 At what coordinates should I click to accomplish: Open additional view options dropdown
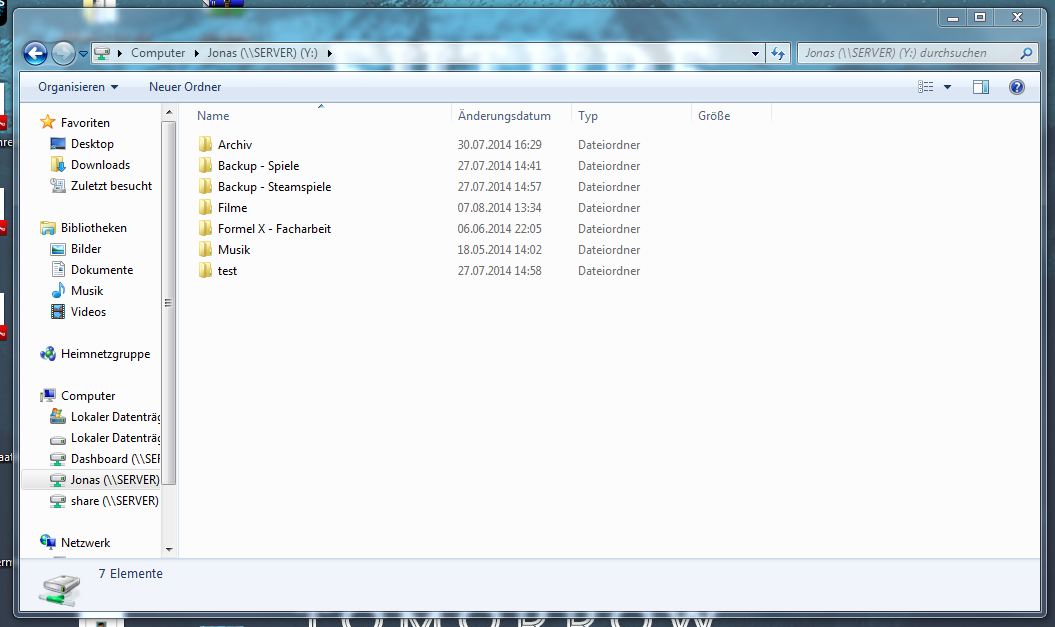[947, 87]
